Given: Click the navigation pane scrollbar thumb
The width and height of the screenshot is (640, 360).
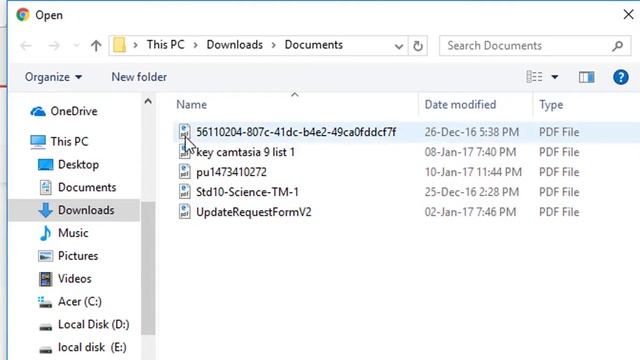Looking at the screenshot, I should point(148,268).
